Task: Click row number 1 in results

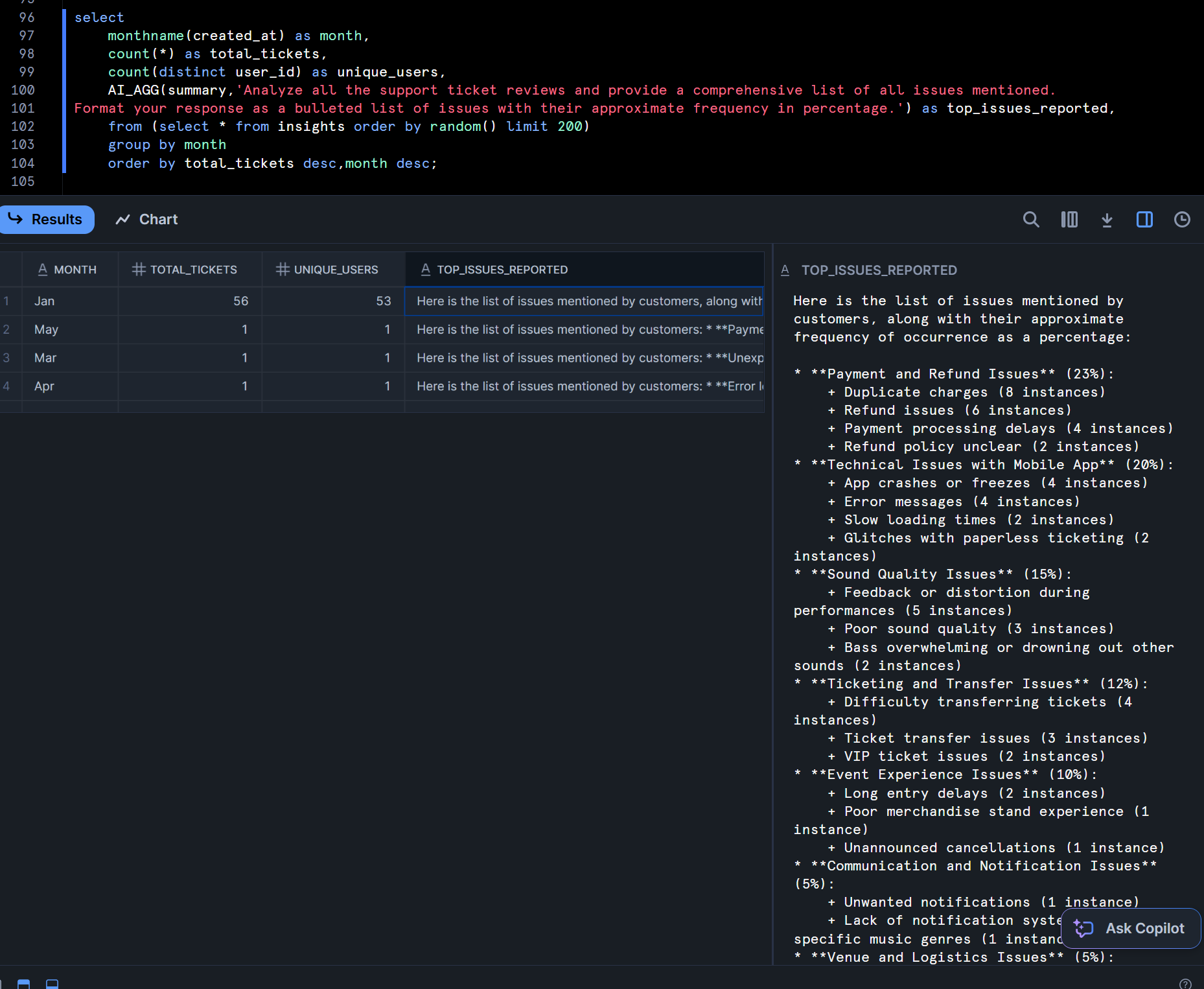Action: point(6,301)
